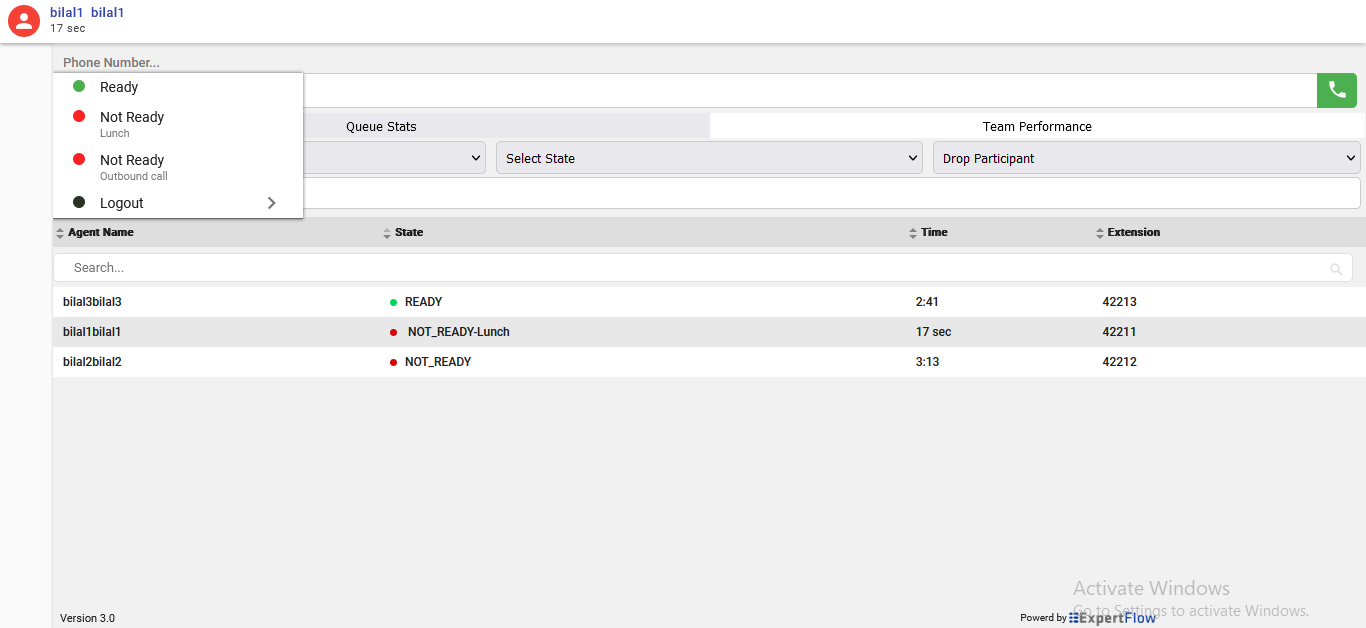1366x628 pixels.
Task: Click into the agent Search field
Action: pyautogui.click(x=690, y=268)
